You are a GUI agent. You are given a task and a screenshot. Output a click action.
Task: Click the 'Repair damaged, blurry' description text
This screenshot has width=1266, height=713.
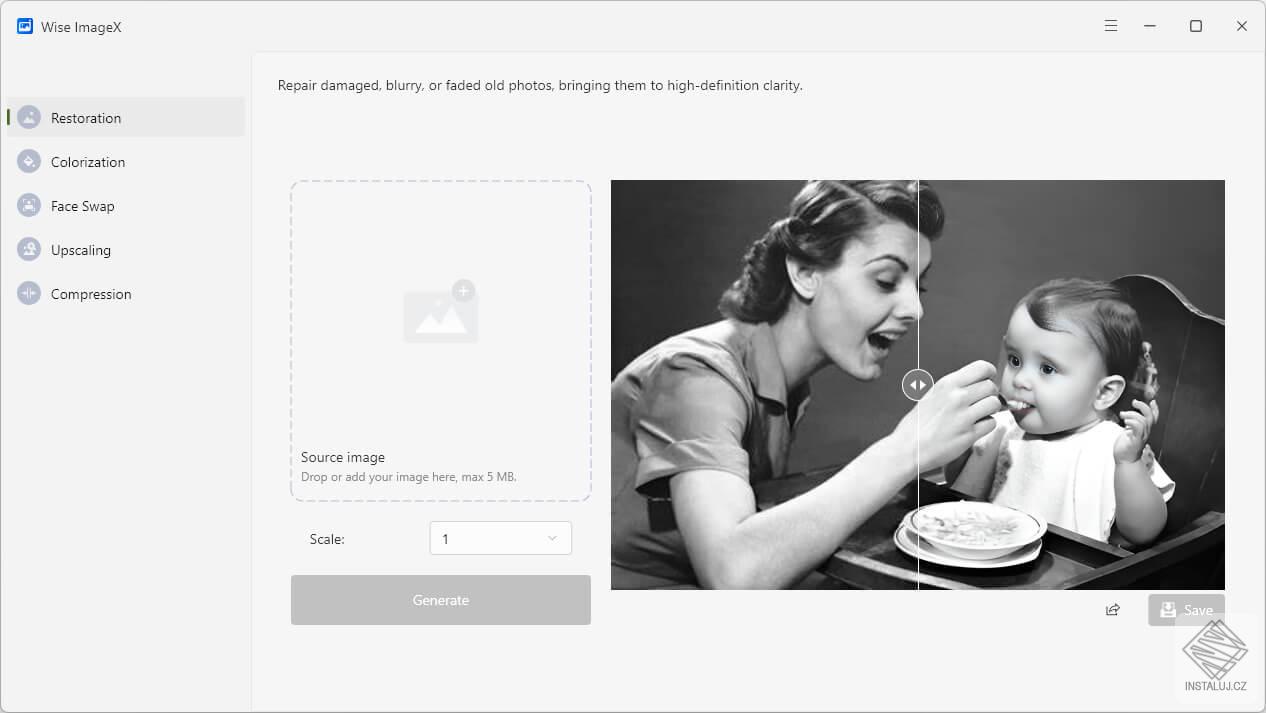click(x=540, y=86)
